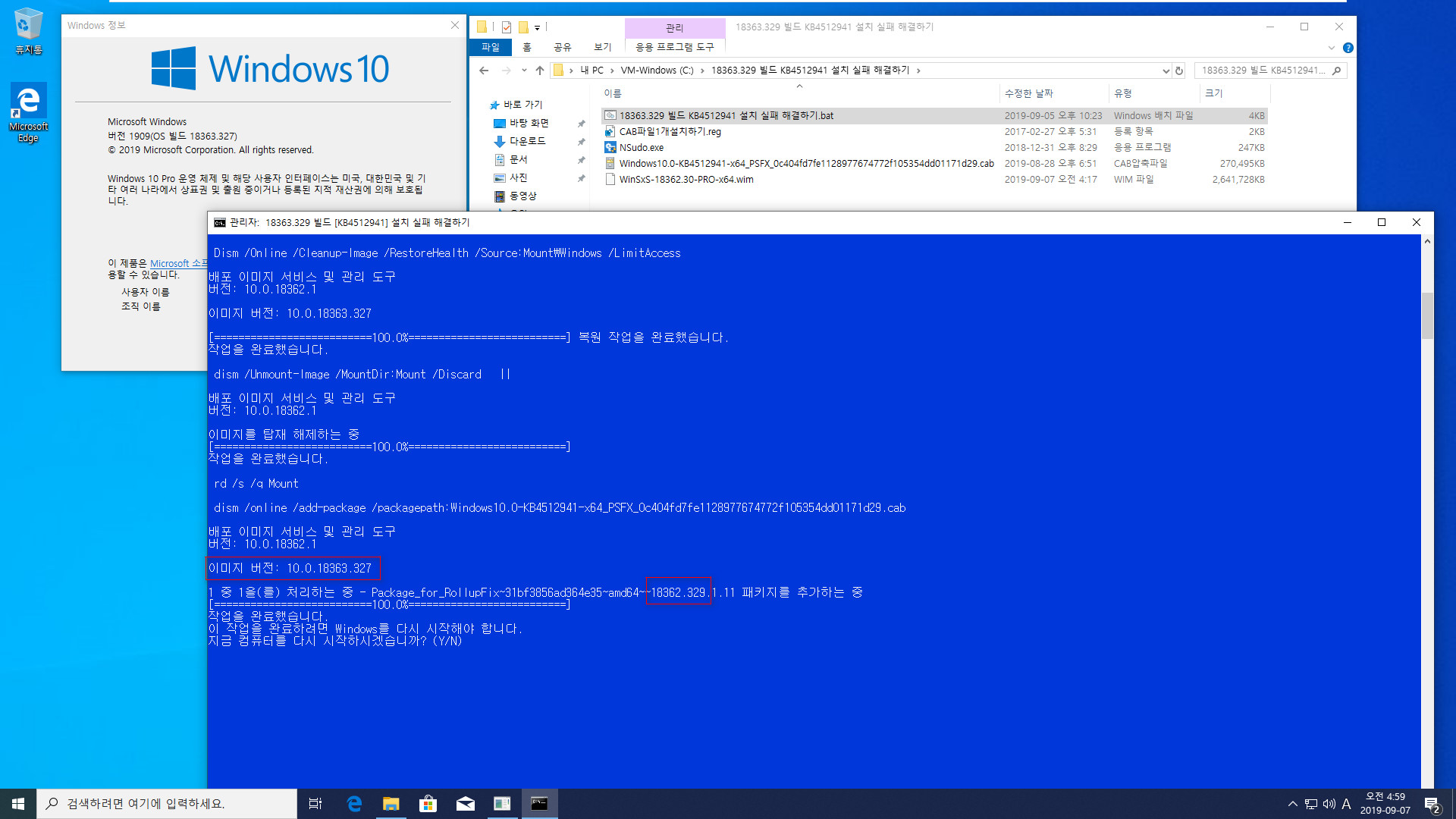Open the 파일 tab in File Explorer
Screen dimensions: 1456x819
click(491, 47)
